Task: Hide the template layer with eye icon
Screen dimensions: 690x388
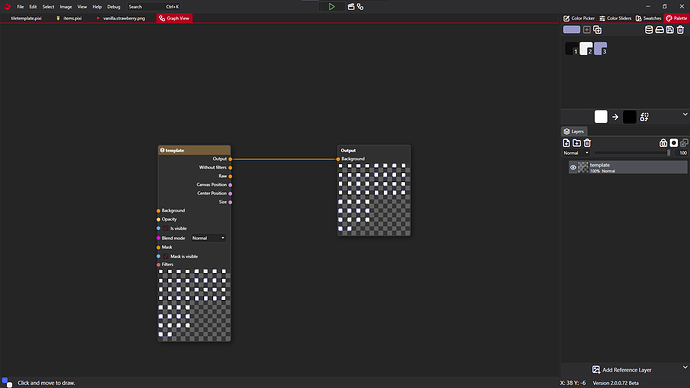Action: 573,167
